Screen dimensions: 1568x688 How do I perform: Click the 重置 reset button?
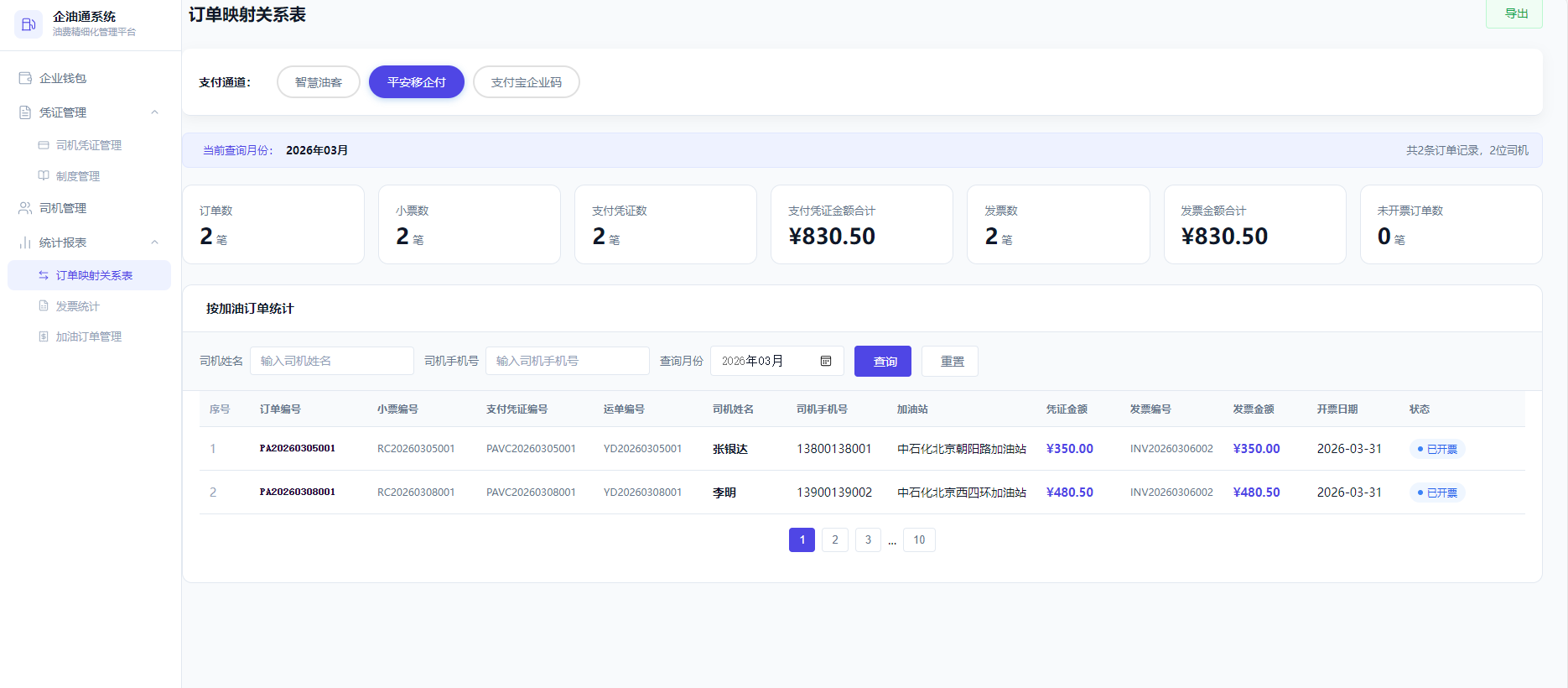pyautogui.click(x=950, y=362)
